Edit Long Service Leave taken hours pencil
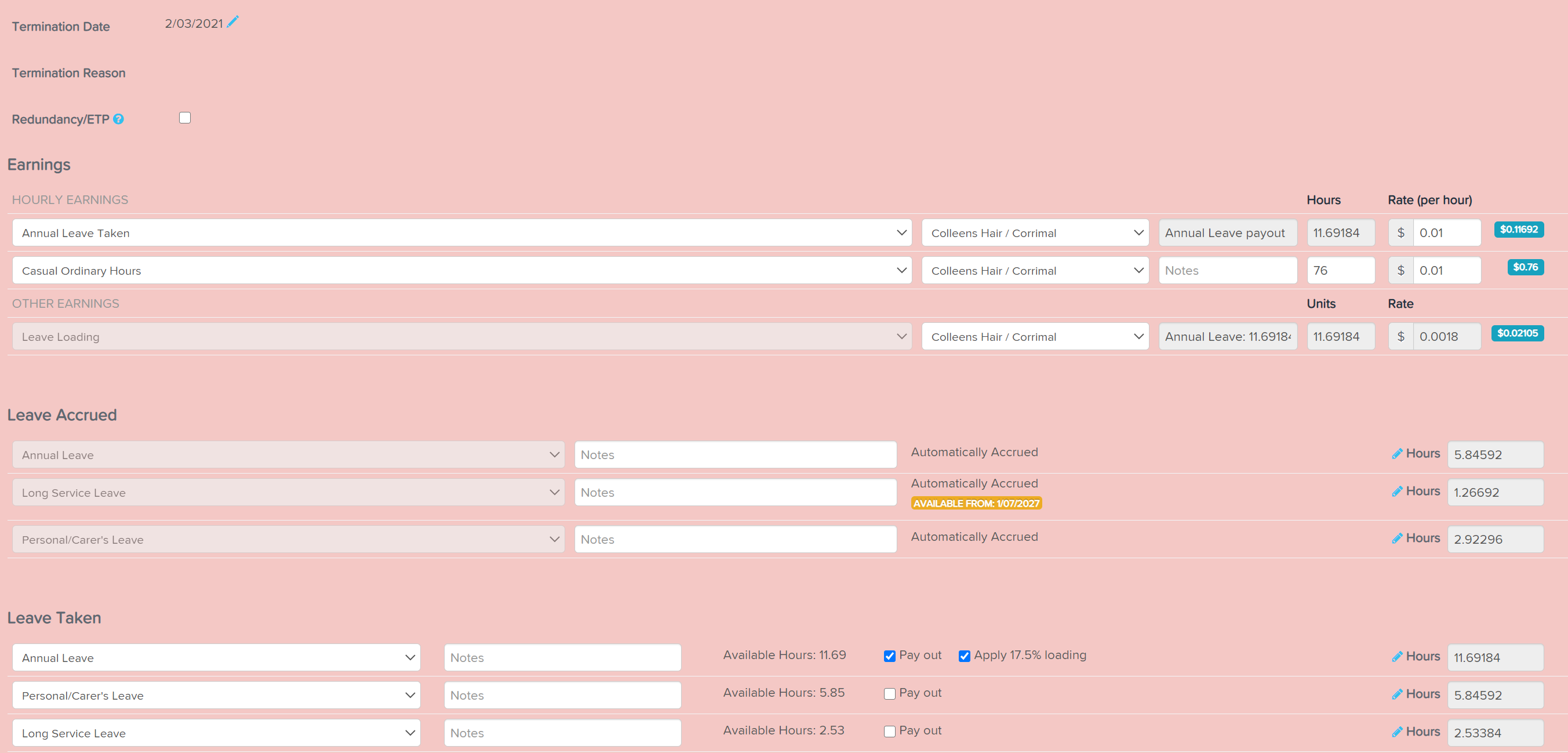This screenshot has height=753, width=1568. (1397, 732)
